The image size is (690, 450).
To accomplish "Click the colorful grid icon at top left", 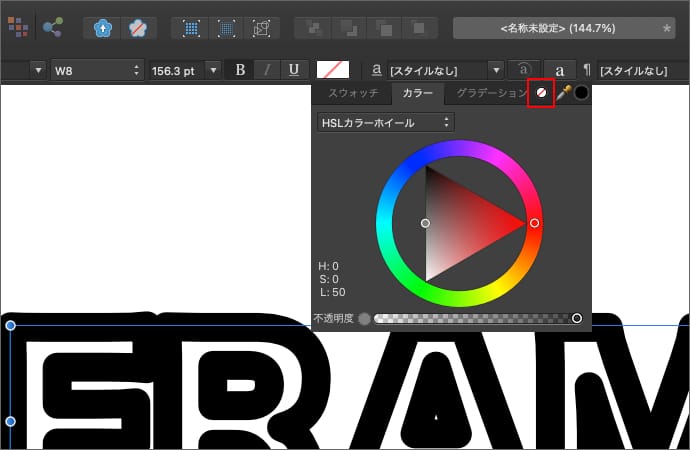I will click(17, 28).
